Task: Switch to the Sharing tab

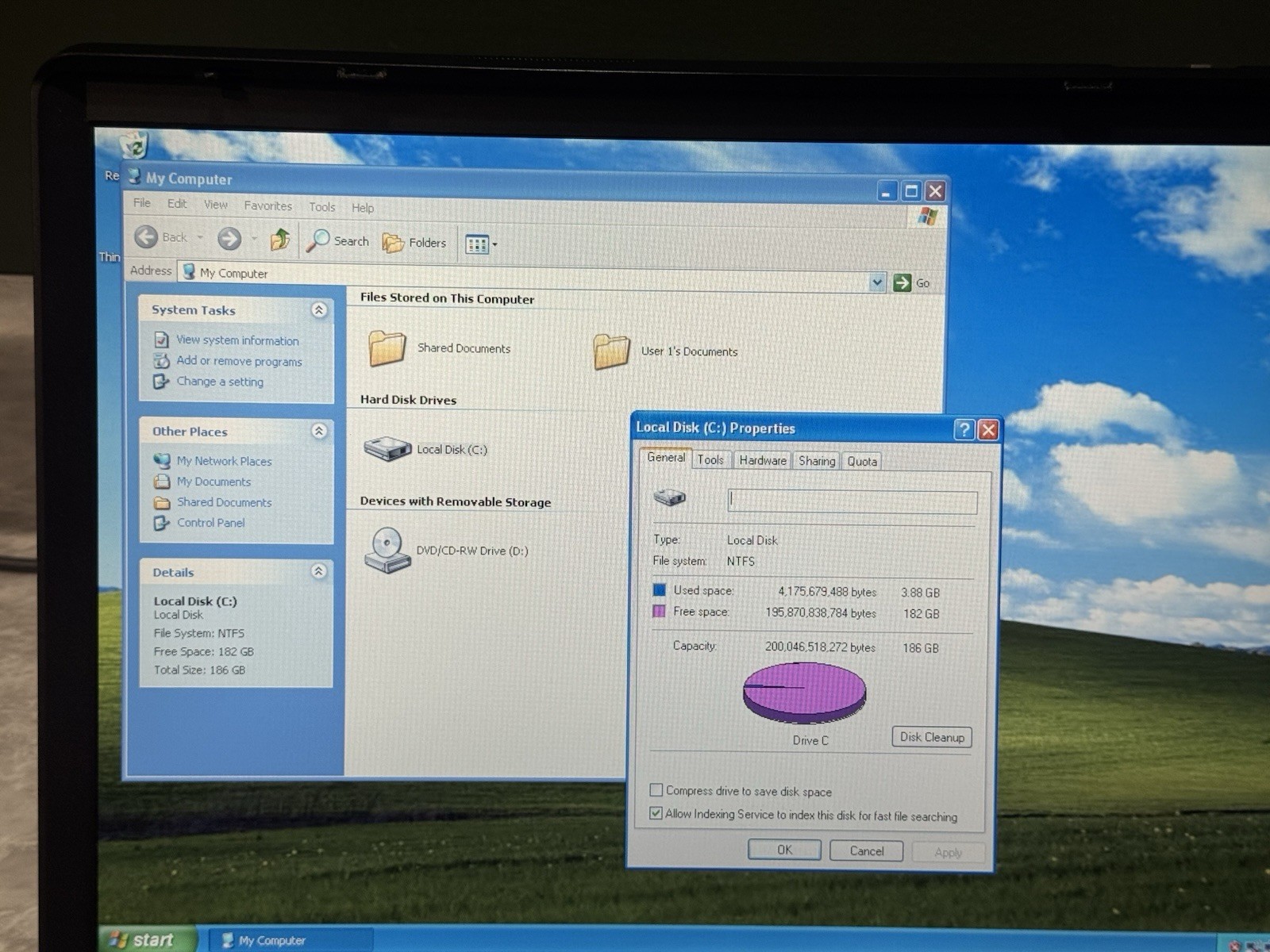Action: [817, 461]
